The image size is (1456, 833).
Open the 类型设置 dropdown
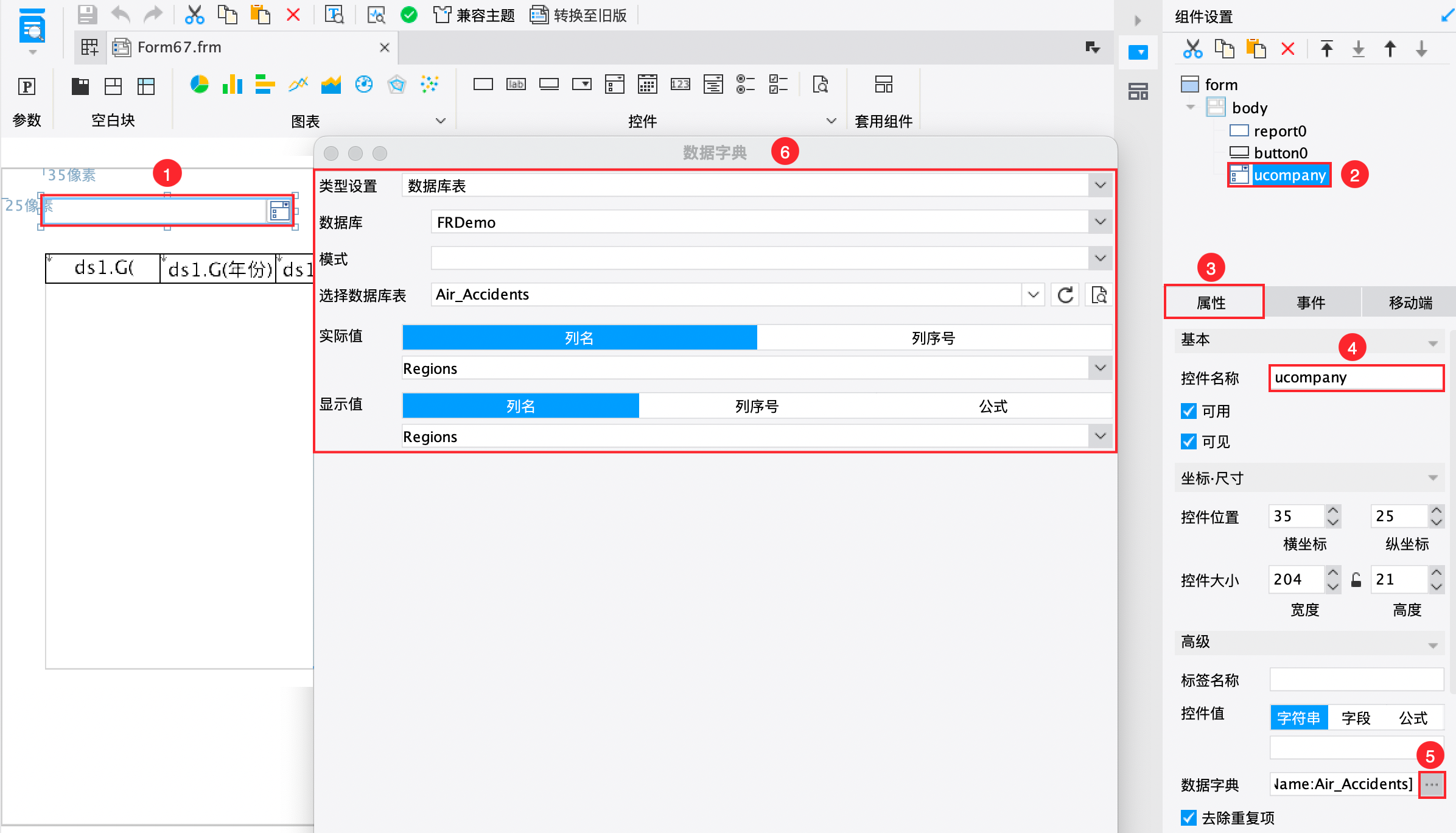click(x=1100, y=185)
